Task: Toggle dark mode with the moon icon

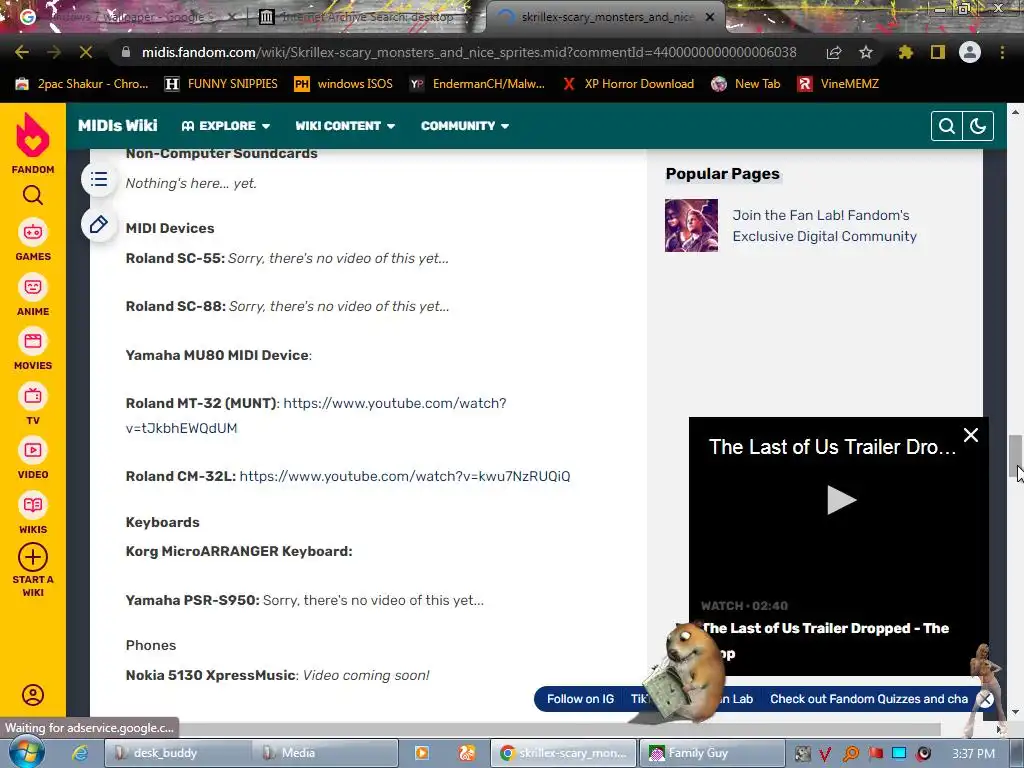Action: pos(978,126)
